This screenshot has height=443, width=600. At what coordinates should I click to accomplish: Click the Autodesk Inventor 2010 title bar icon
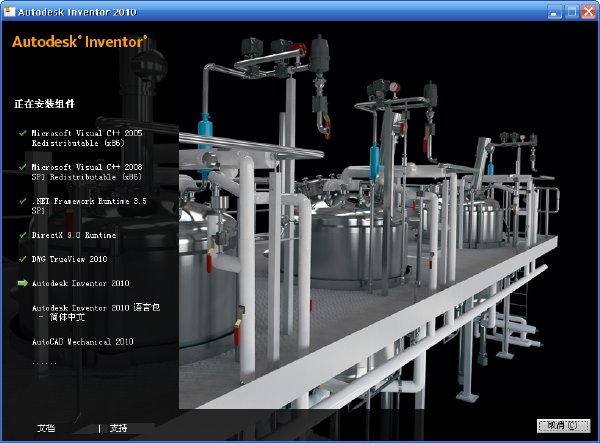click(9, 11)
